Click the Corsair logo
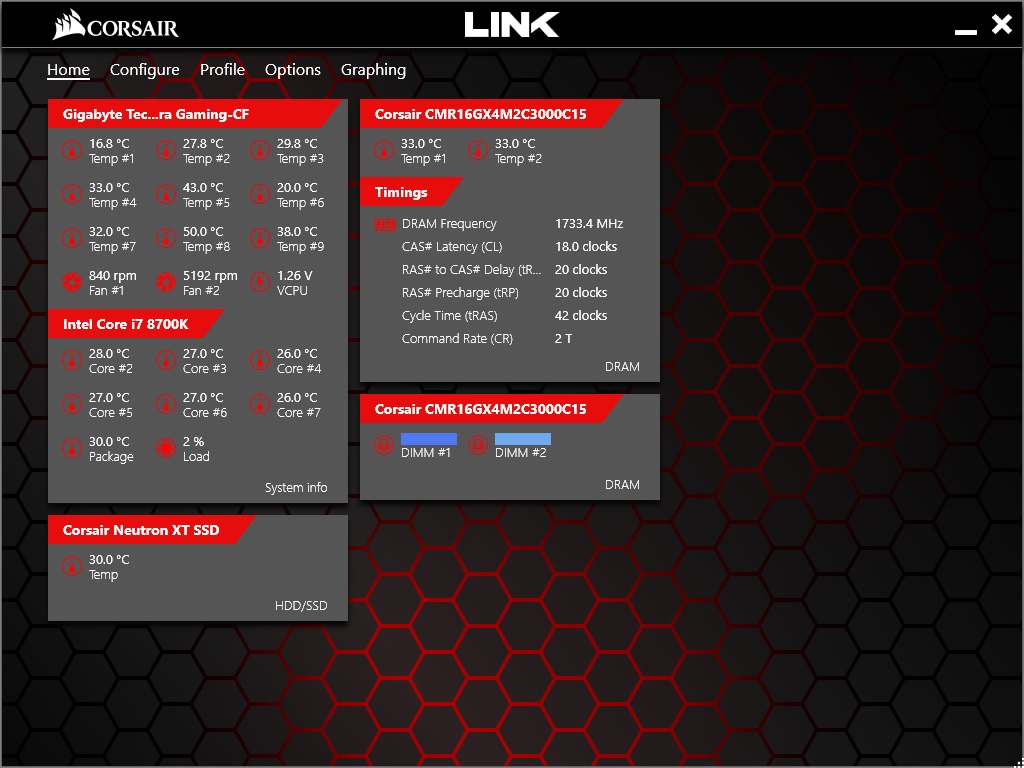This screenshot has width=1024, height=768. (x=116, y=25)
